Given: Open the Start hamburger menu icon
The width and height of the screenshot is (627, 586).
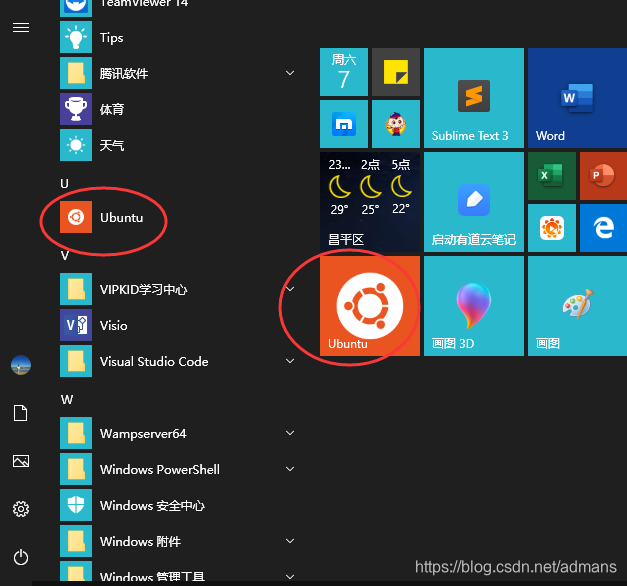Looking at the screenshot, I should tap(21, 28).
